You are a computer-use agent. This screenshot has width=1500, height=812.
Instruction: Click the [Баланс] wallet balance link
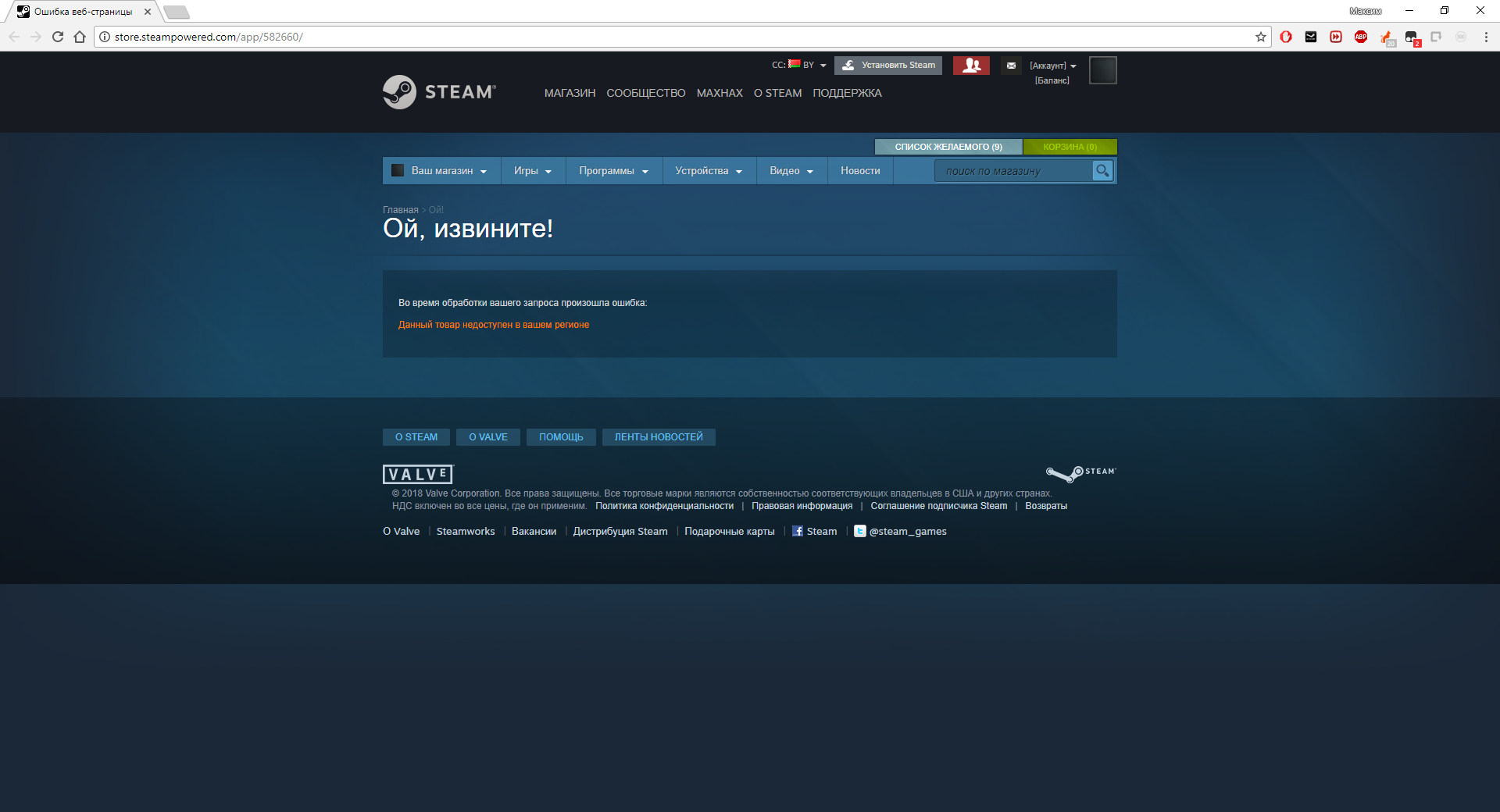[1052, 80]
